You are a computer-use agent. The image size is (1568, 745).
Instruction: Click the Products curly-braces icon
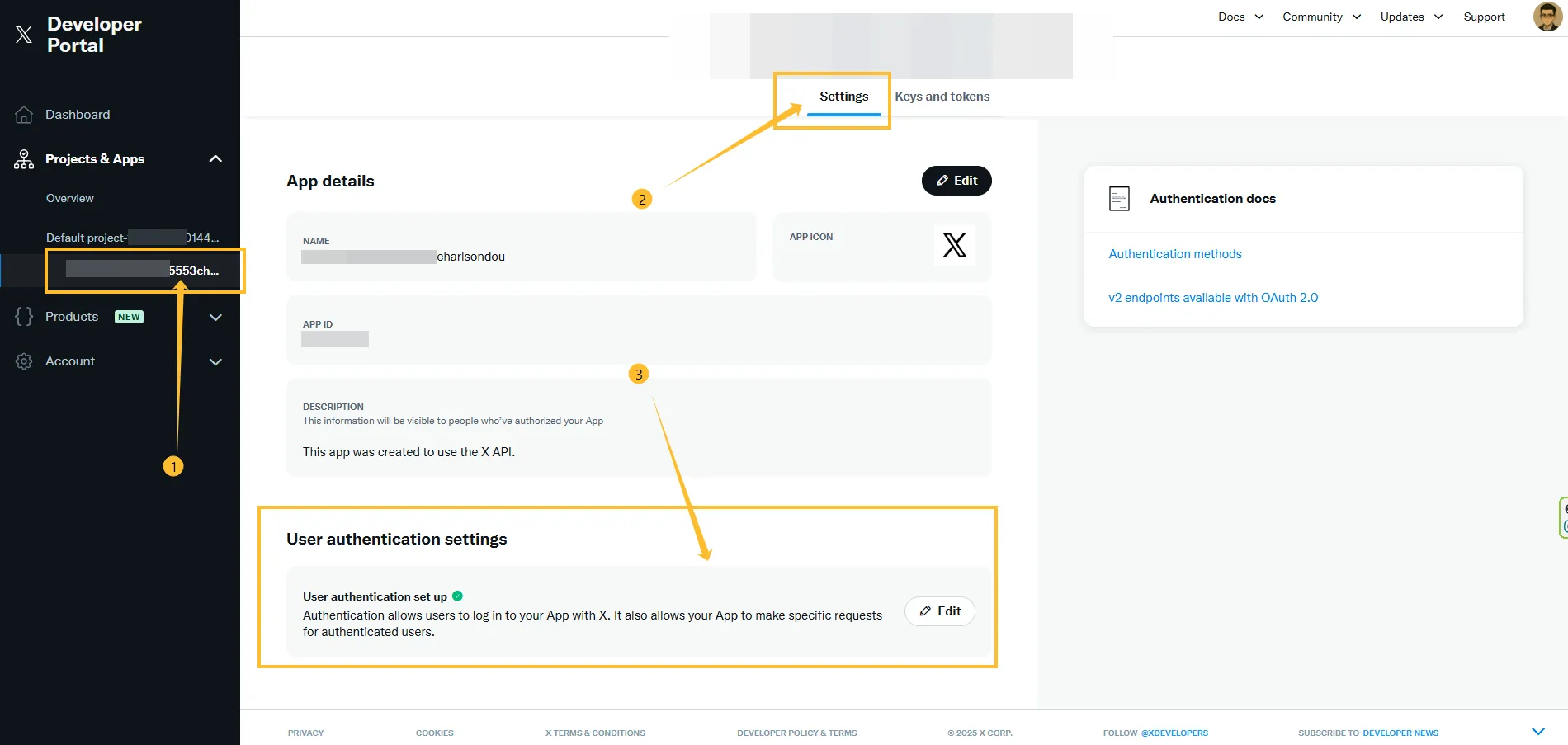click(x=22, y=317)
